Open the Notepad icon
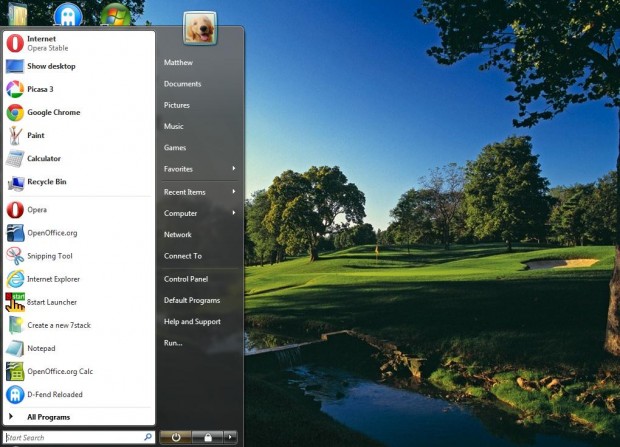This screenshot has width=620, height=447. tap(15, 349)
